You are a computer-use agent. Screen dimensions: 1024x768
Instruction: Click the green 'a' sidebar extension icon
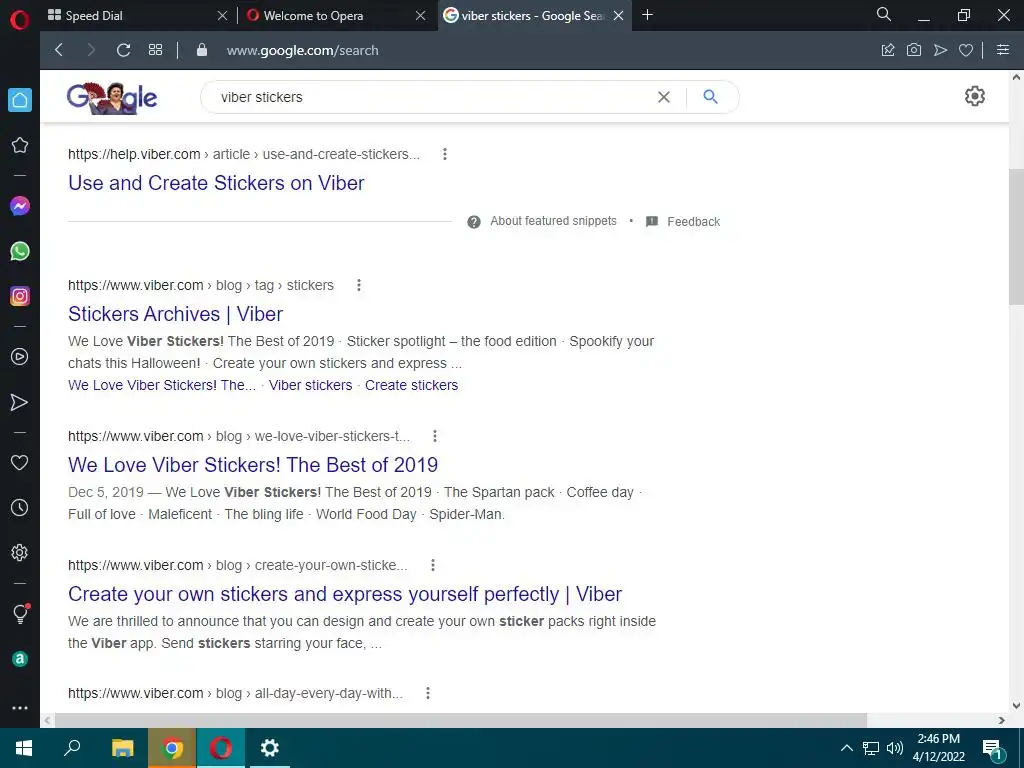pos(20,659)
